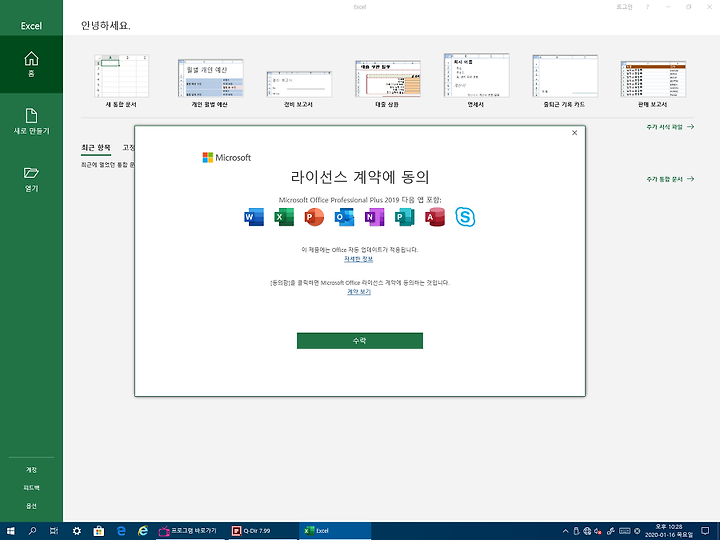Switch to 프로그램 바로가기 taskbar window

point(191,531)
